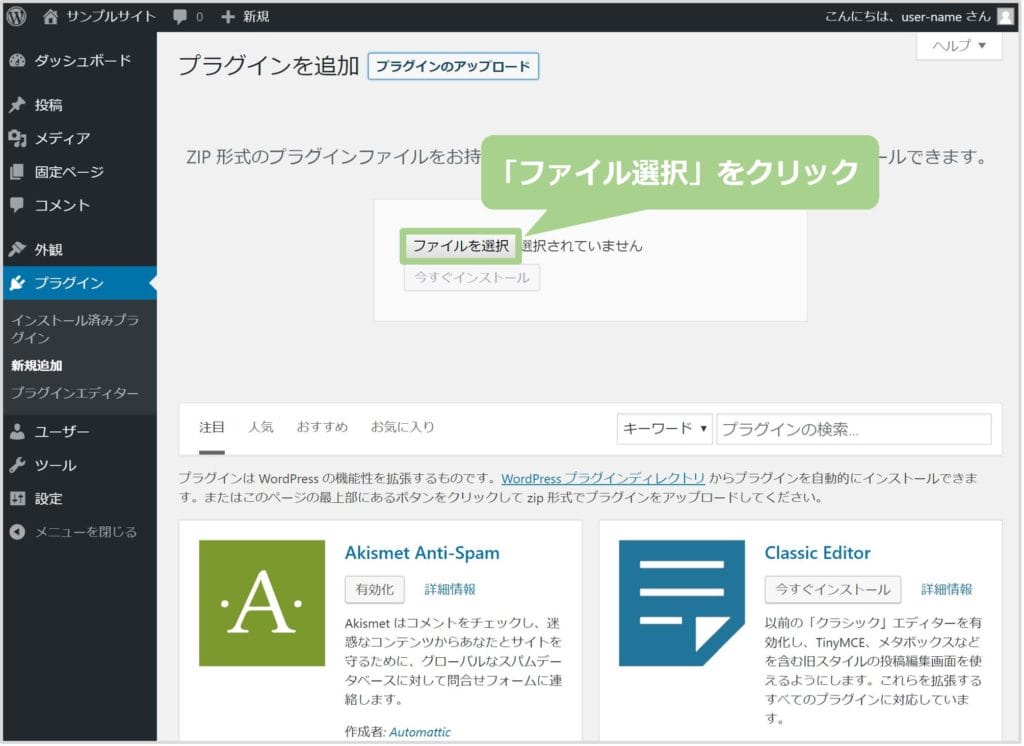This screenshot has width=1024, height=746.
Task: Open the WordPress プラグインディレクトリ link
Action: point(602,478)
